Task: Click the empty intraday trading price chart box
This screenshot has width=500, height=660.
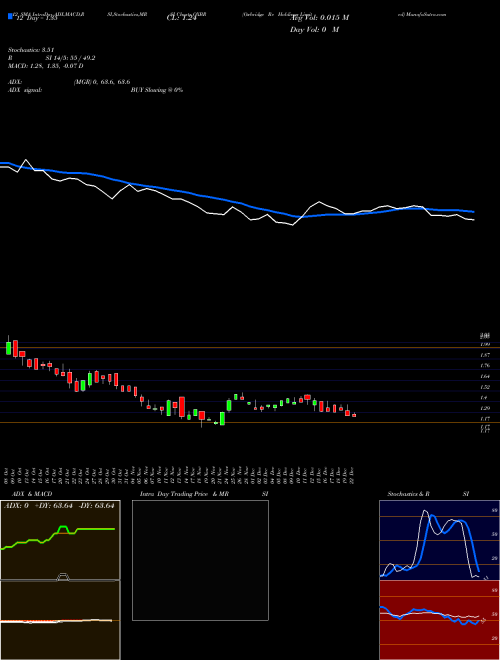Action: pyautogui.click(x=200, y=560)
